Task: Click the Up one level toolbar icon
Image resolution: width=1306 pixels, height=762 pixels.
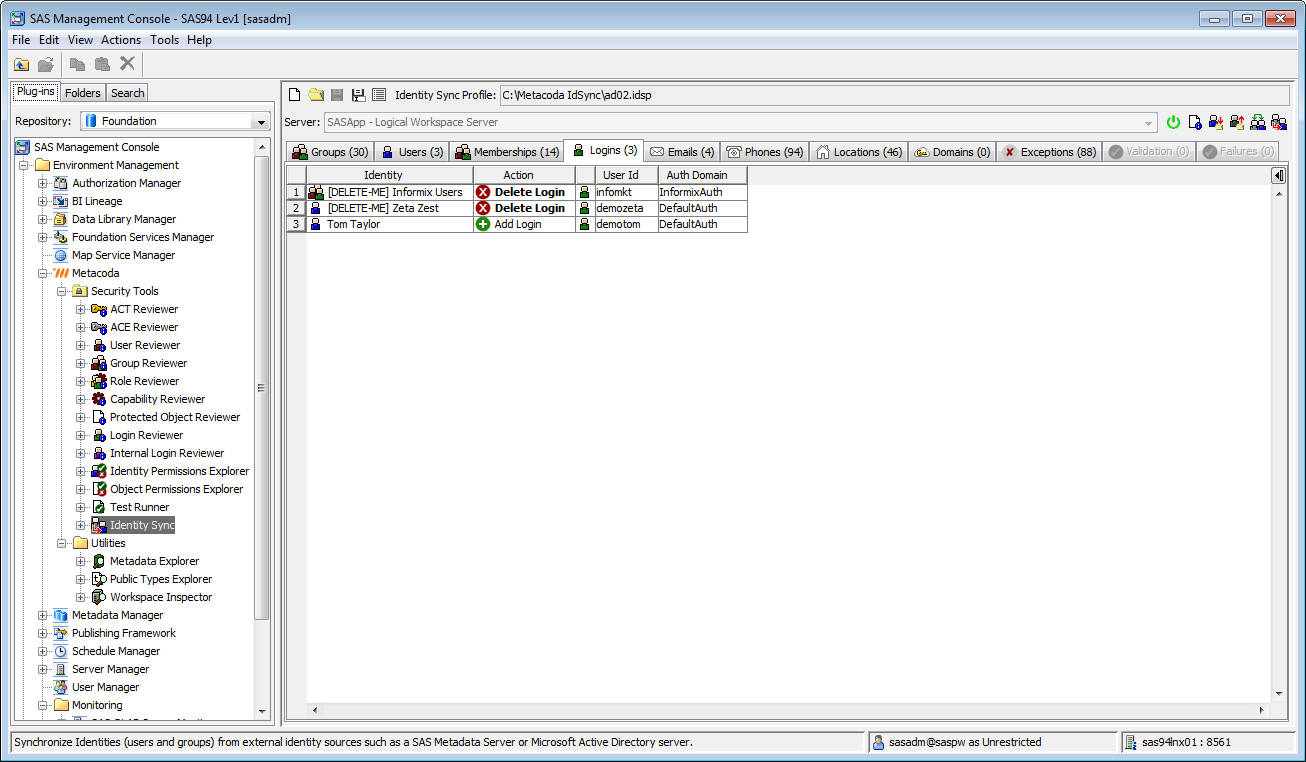Action: pyautogui.click(x=22, y=64)
